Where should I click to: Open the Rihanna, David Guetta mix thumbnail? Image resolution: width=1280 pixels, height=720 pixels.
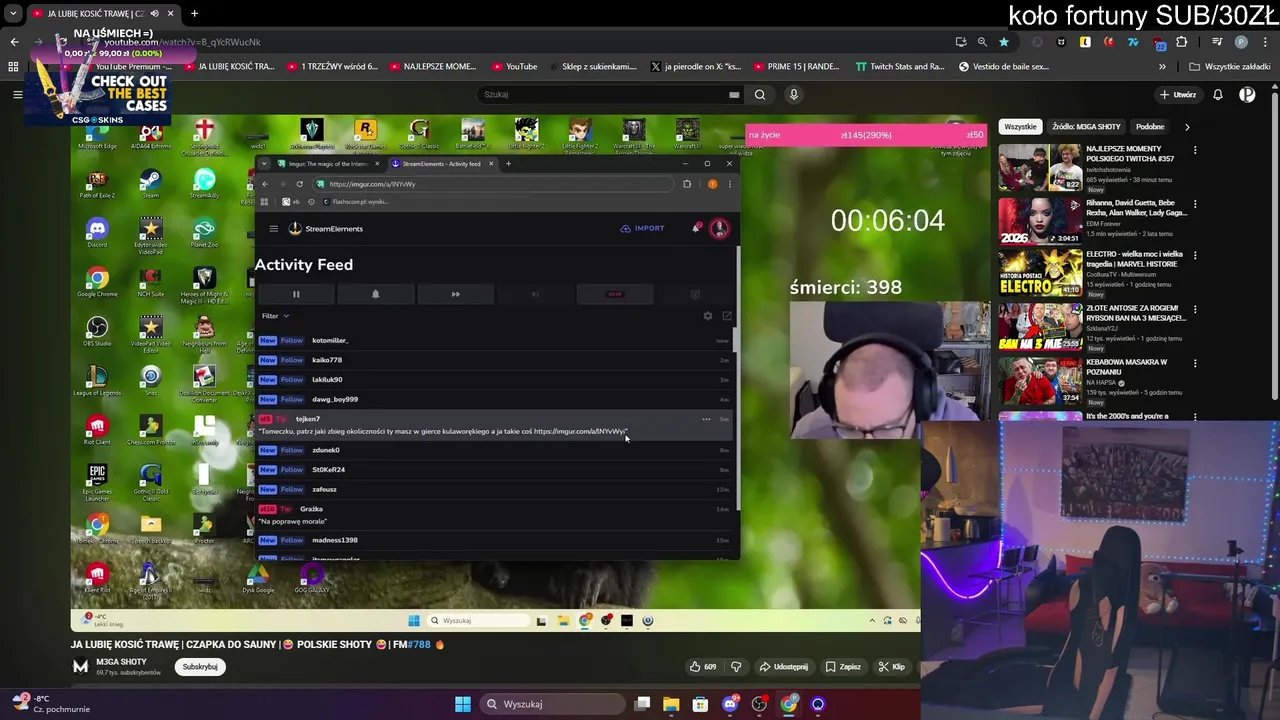tap(1040, 220)
